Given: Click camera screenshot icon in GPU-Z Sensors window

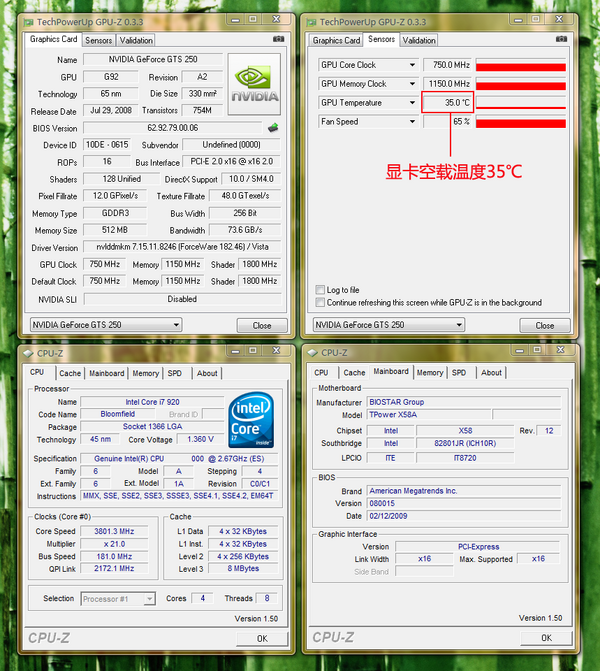Looking at the screenshot, I should pos(561,39).
